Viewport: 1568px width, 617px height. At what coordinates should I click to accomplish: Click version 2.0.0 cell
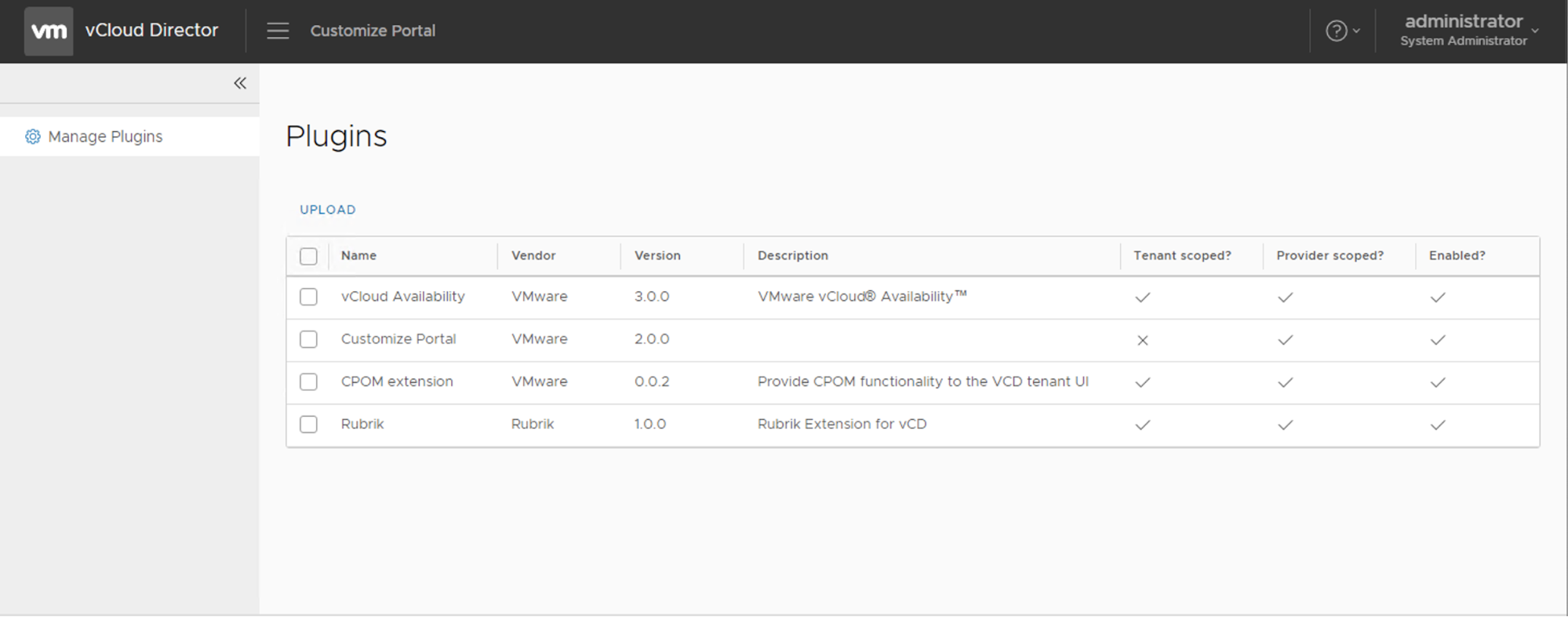point(652,339)
